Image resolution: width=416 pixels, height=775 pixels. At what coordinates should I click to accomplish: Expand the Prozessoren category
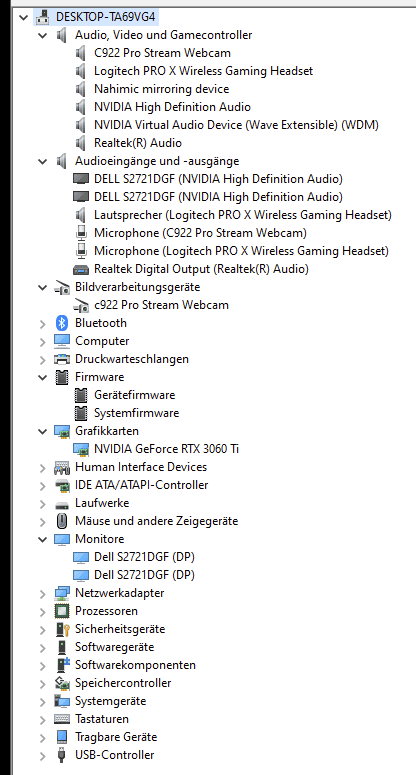coord(42,611)
